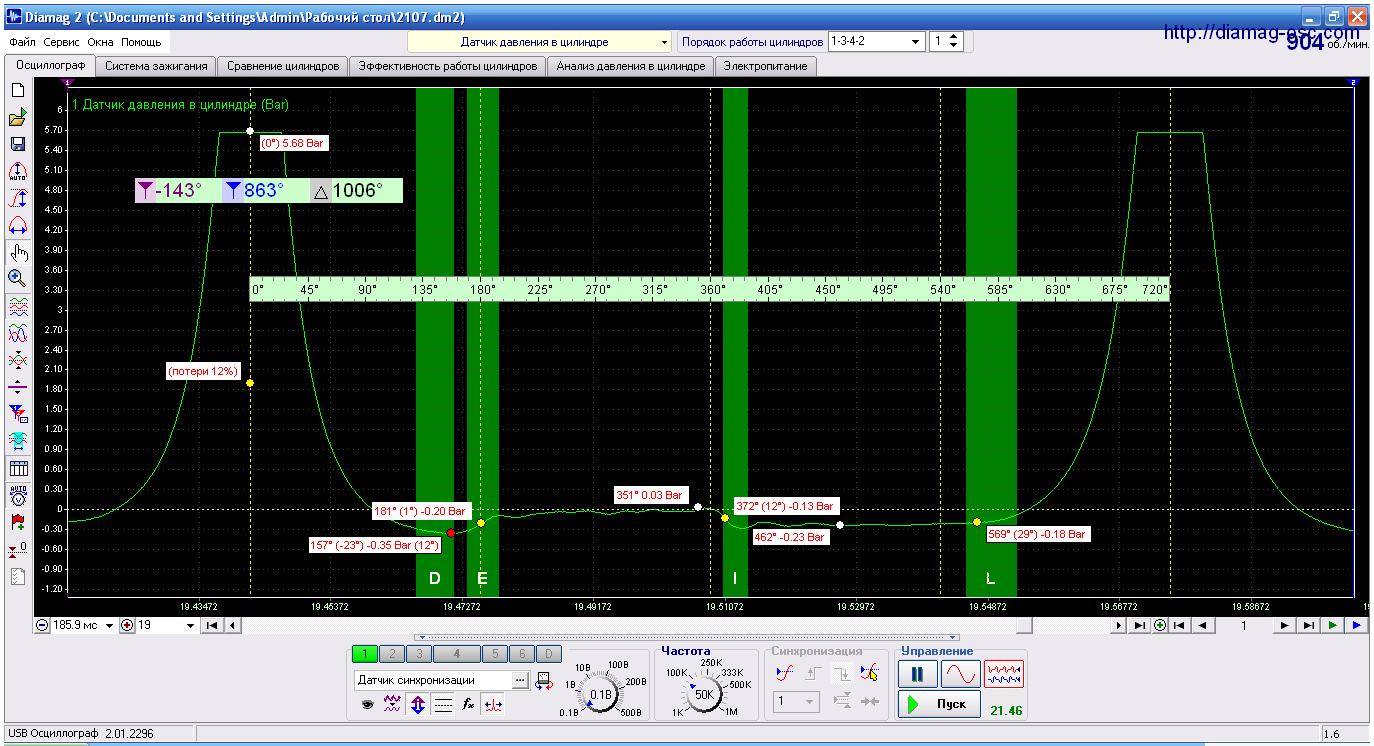This screenshot has width=1374, height=746.
Task: Toggle the blue vertical arrows button
Action: click(418, 705)
